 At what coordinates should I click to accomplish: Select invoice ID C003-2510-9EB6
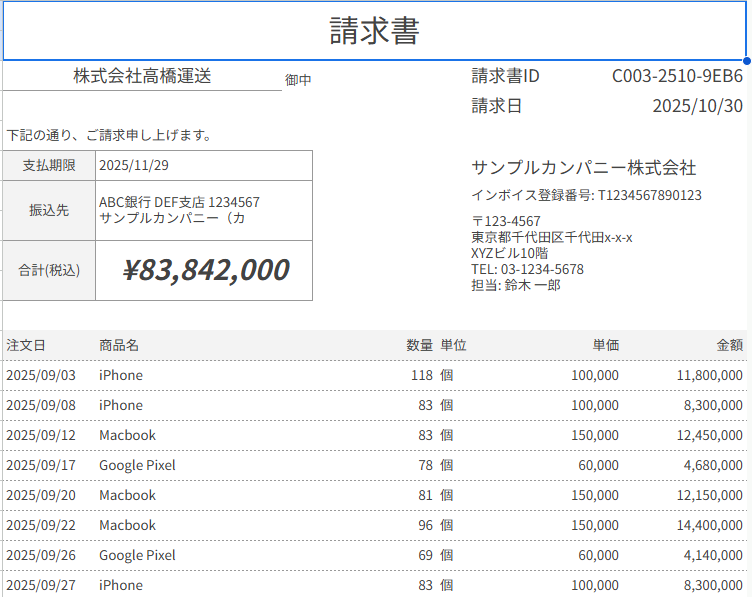(677, 76)
